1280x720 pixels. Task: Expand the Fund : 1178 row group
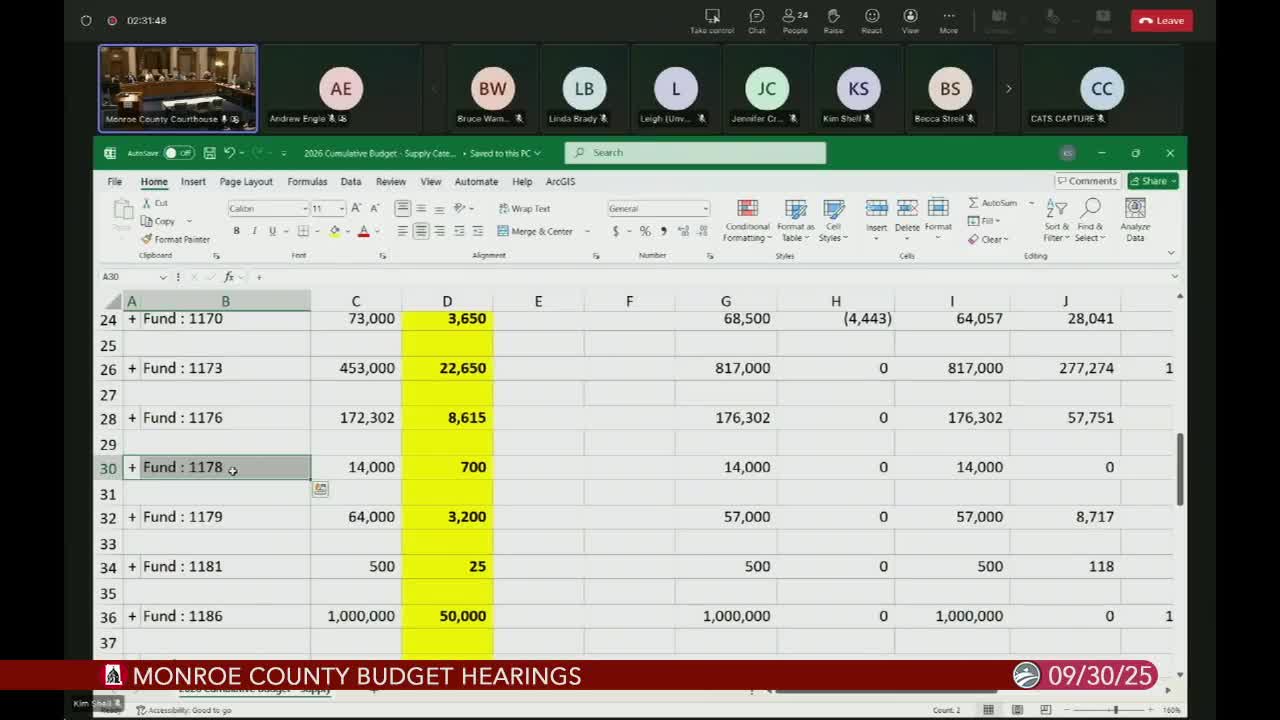[131, 467]
